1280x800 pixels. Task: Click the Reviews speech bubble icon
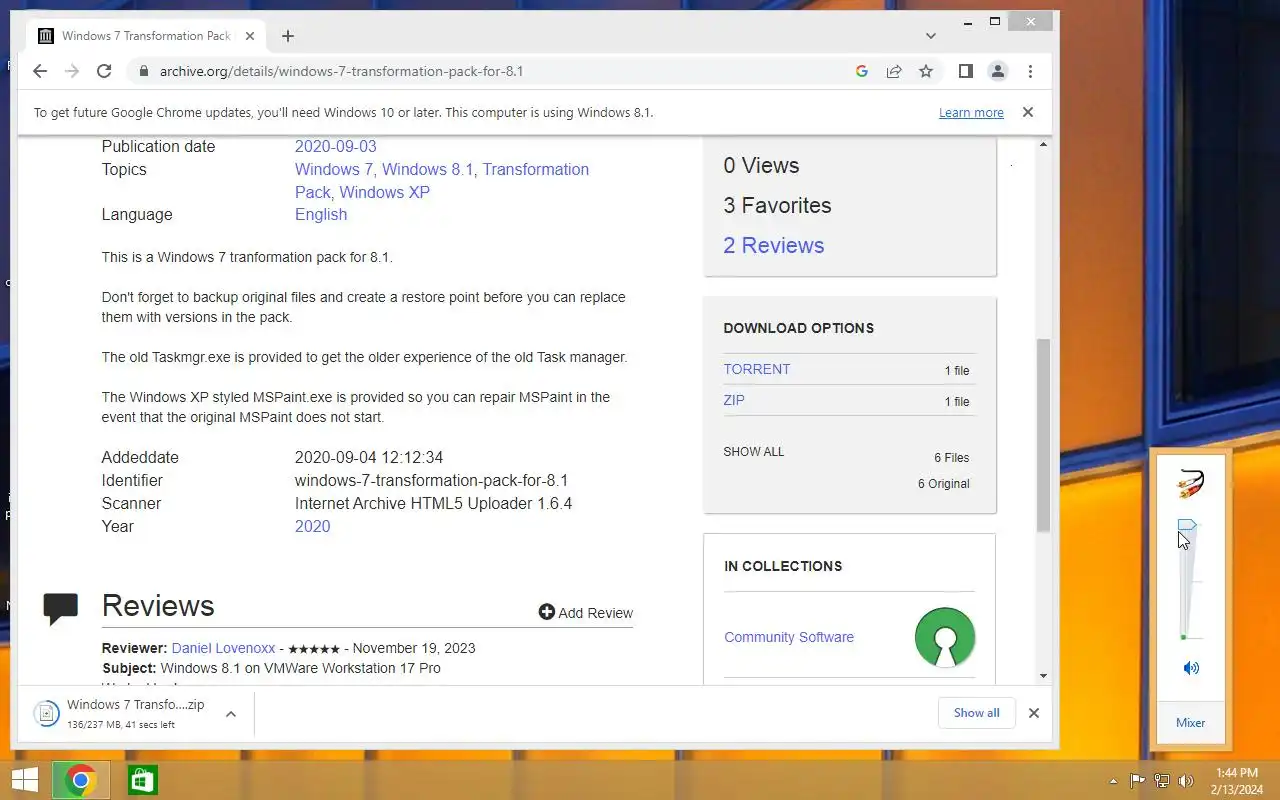[x=61, y=608]
